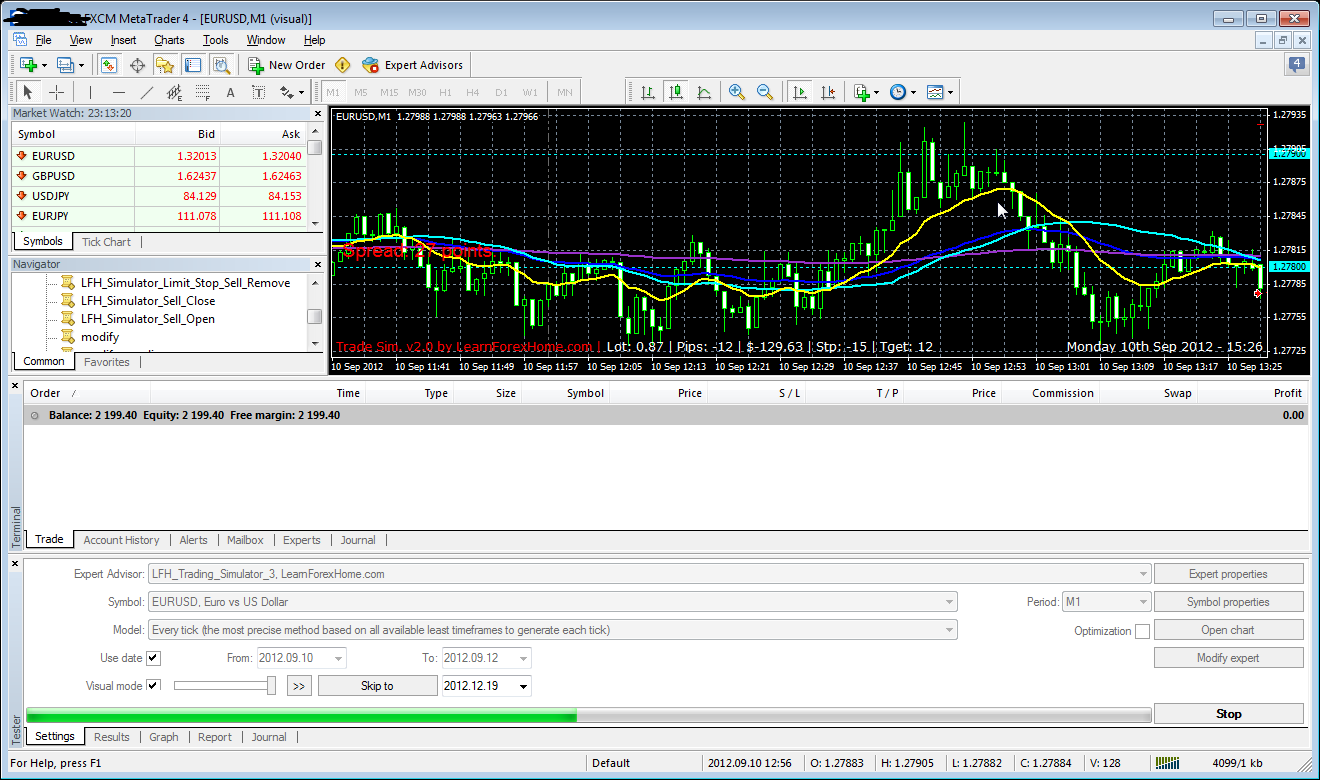Toggle the Visual mode checkbox
Screen dimensions: 1320x780
tap(153, 685)
